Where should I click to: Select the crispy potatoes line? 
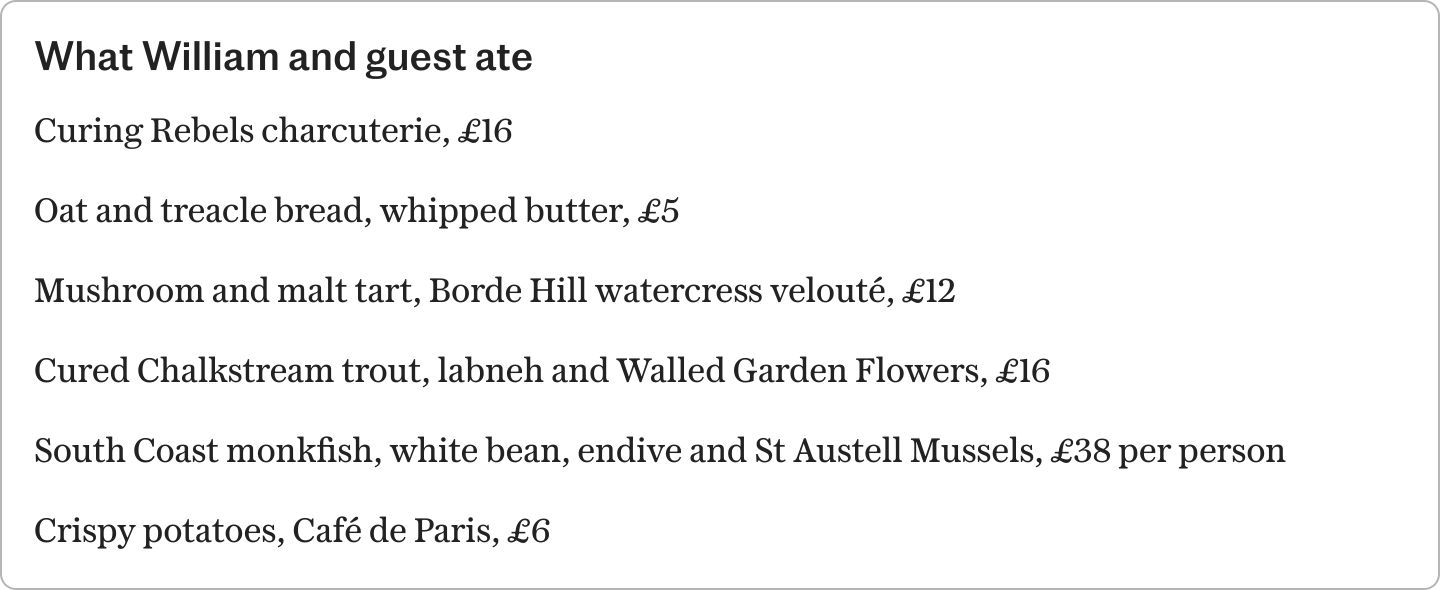tap(292, 531)
